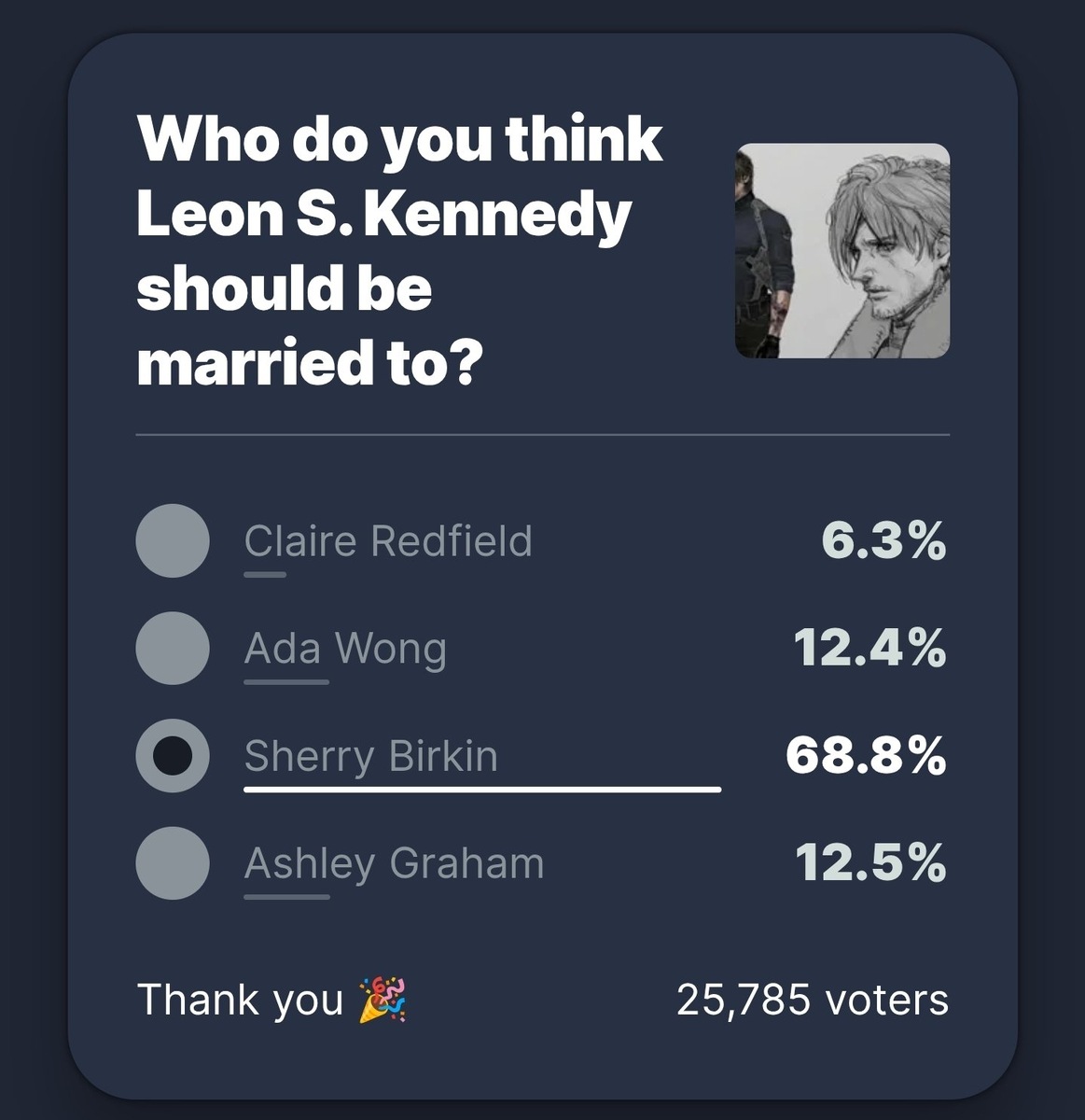Click the poll question heading text

[401, 252]
